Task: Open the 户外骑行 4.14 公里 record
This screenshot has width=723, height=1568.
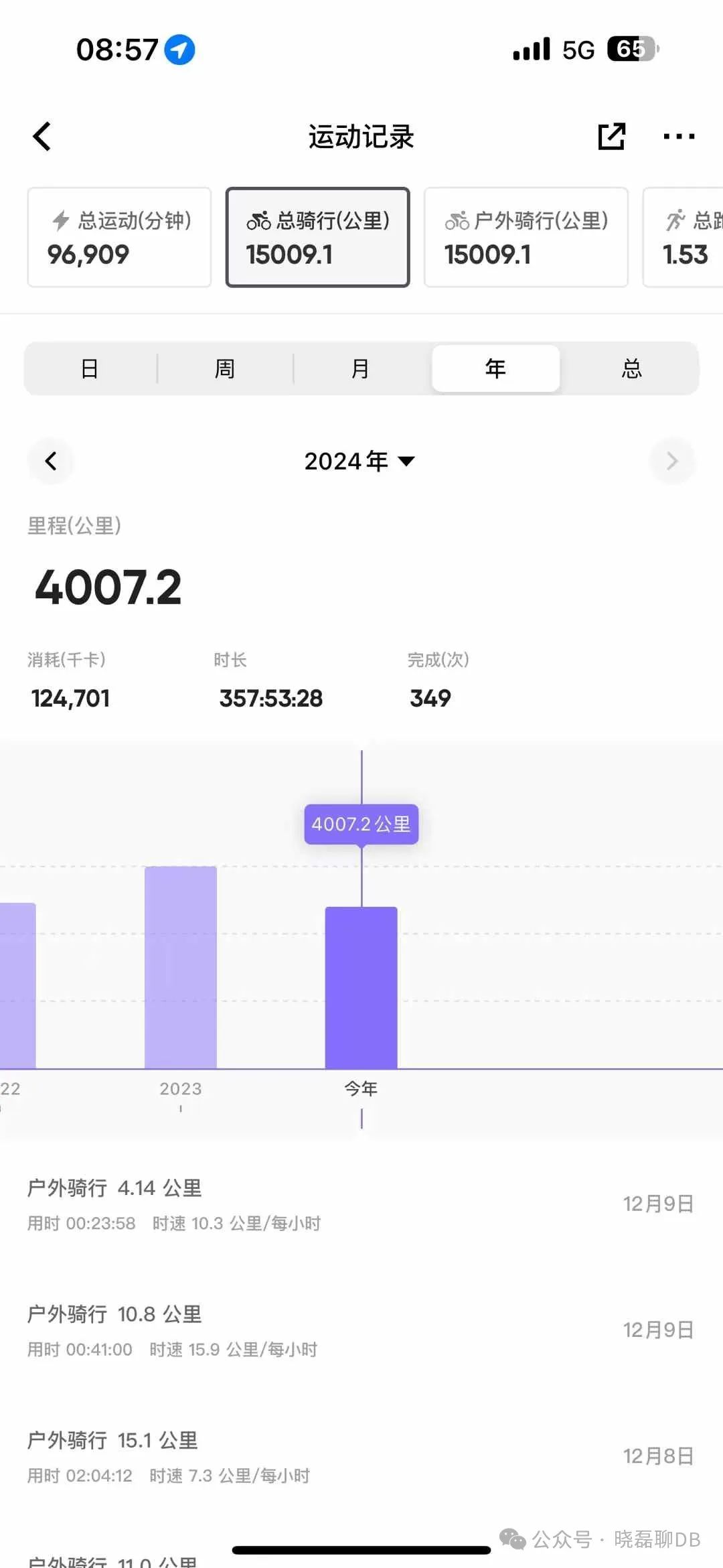Action: pyautogui.click(x=361, y=1204)
